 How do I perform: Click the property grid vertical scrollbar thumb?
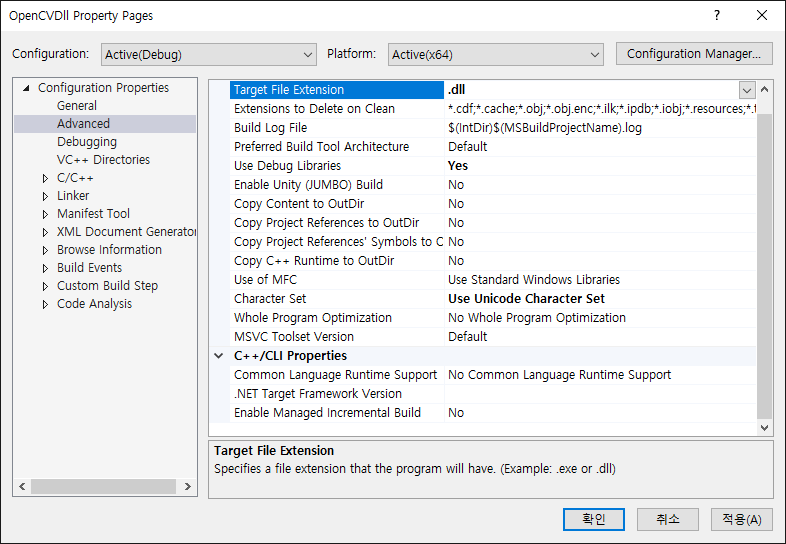coord(764,266)
